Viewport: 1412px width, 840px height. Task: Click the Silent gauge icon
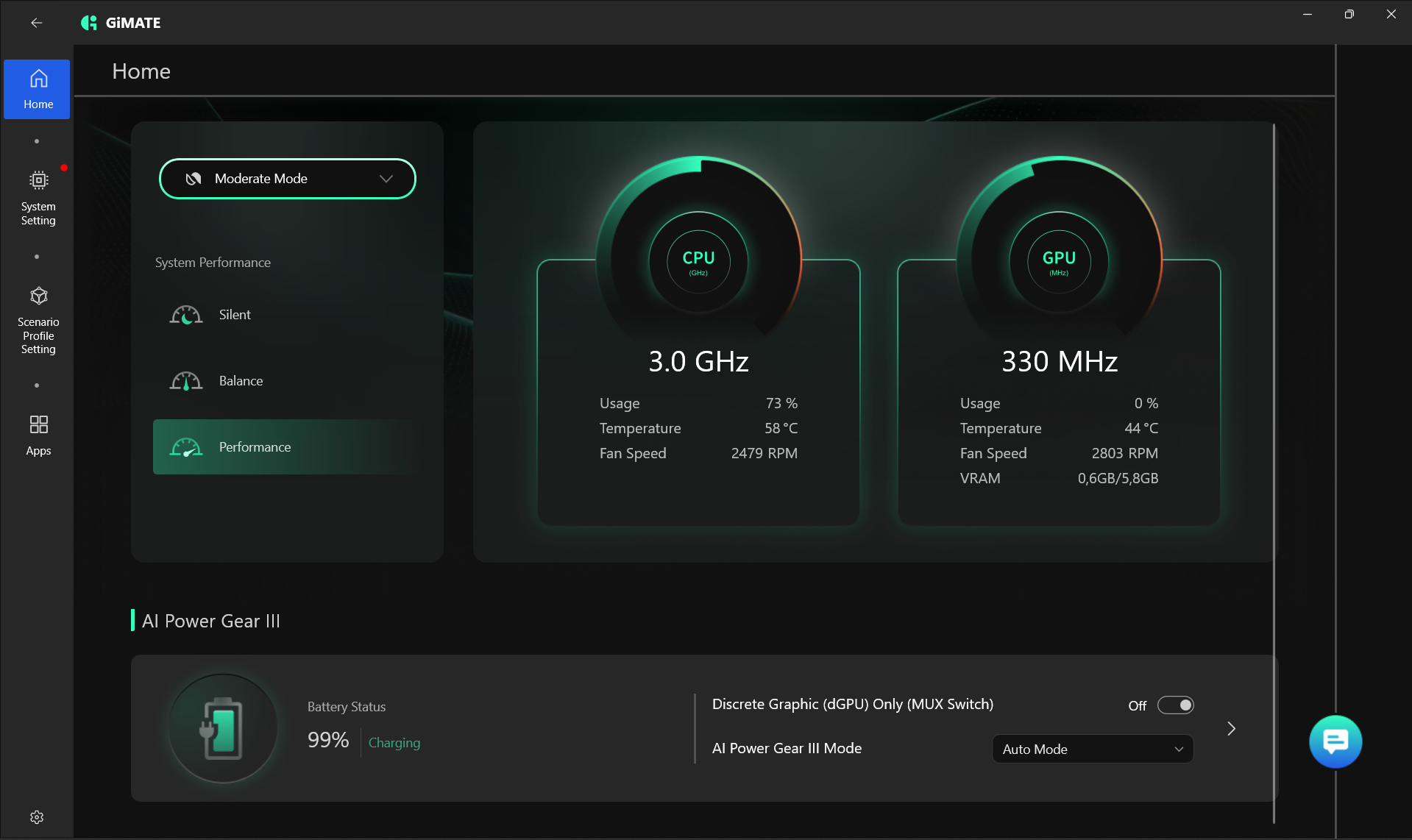pos(186,315)
